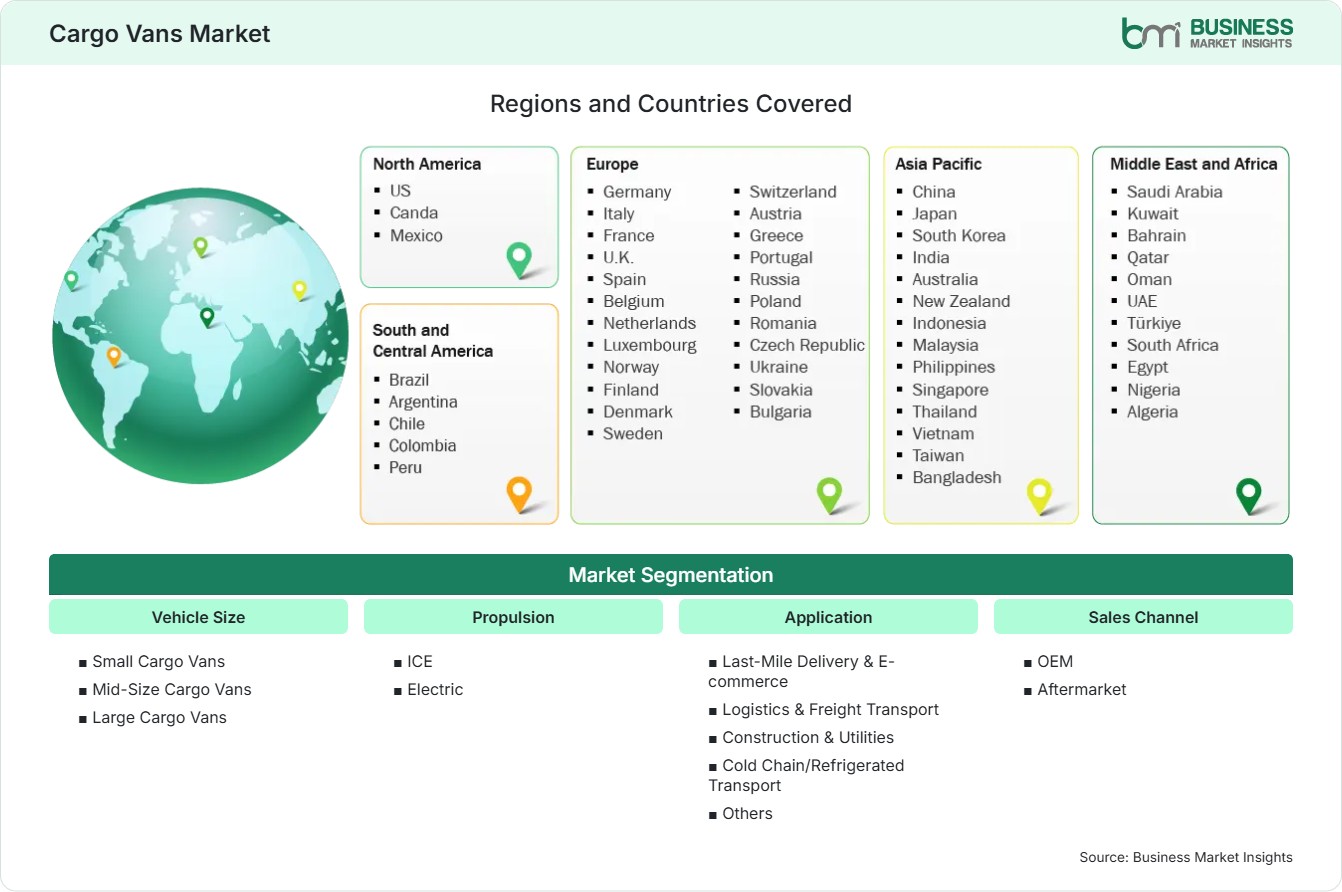Select Germany in the Europe list
The width and height of the screenshot is (1342, 892).
(x=637, y=192)
